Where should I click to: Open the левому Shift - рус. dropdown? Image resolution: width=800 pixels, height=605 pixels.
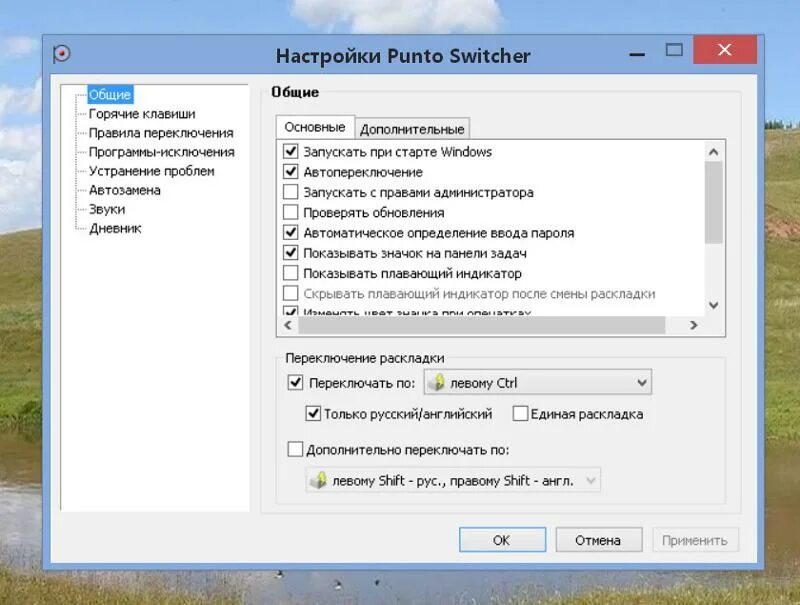click(453, 480)
